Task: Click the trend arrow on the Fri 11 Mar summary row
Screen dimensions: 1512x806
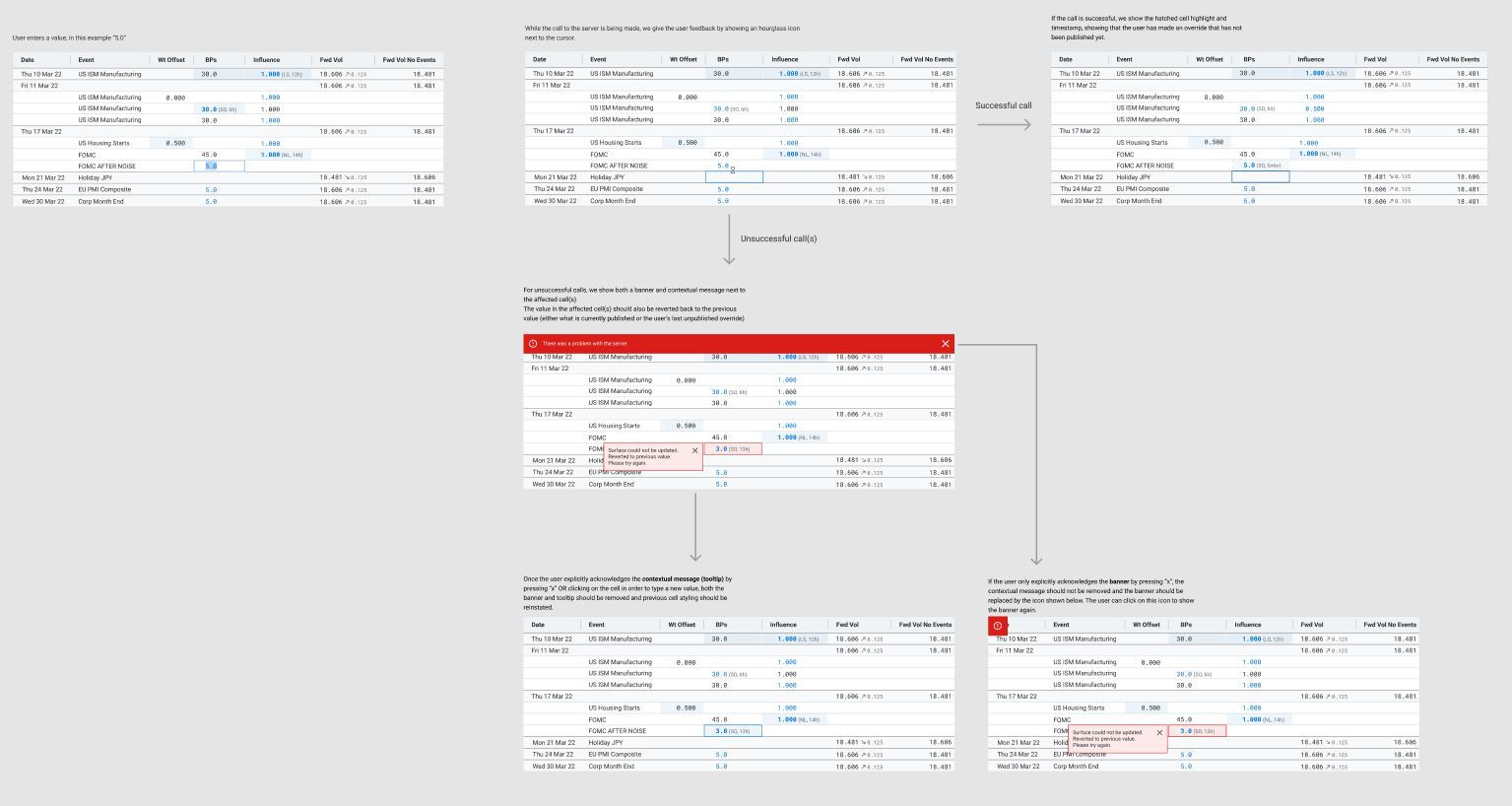Action: [x=348, y=86]
